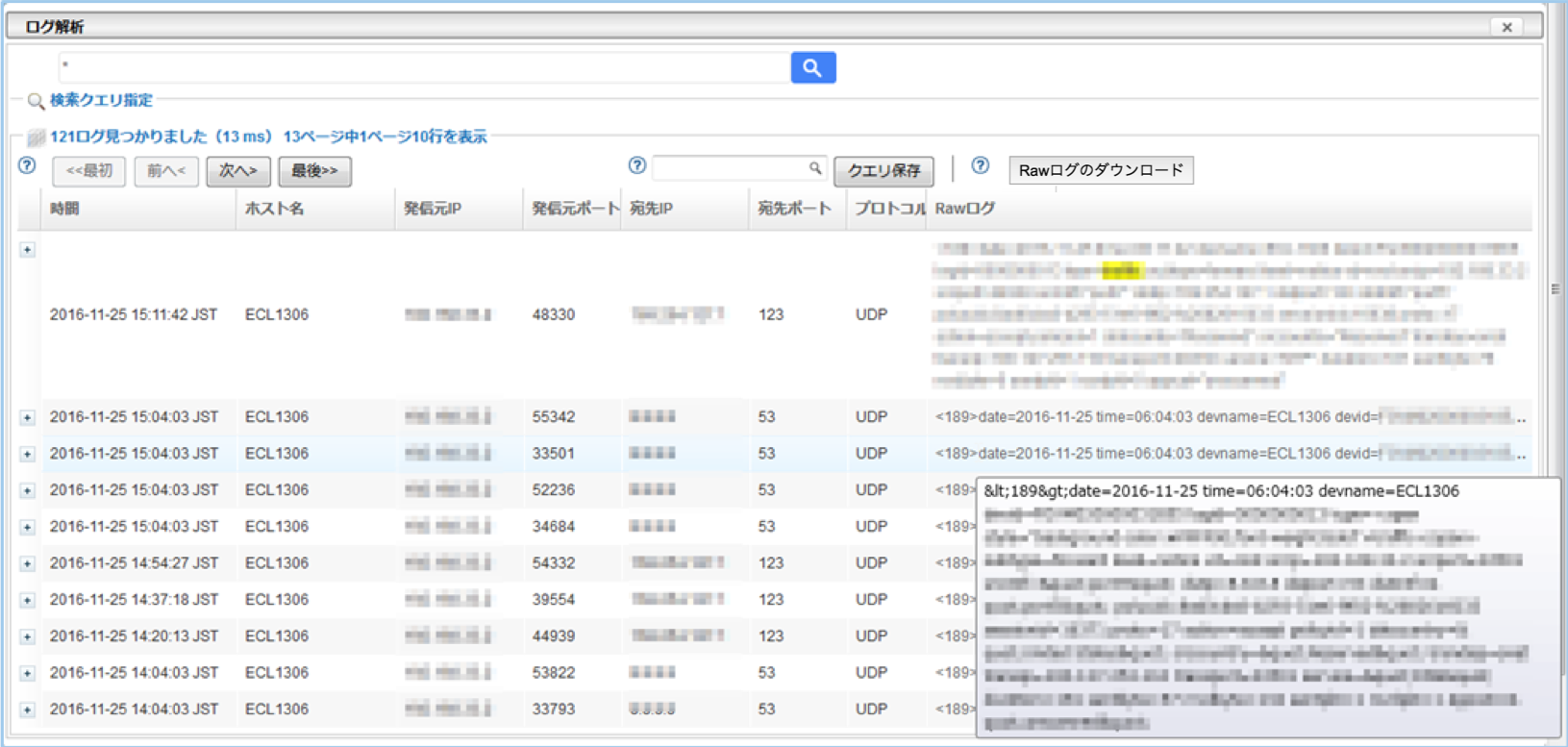Expand the 検索クエリ指定 section
Screen dimensions: 1568x747
(x=100, y=100)
